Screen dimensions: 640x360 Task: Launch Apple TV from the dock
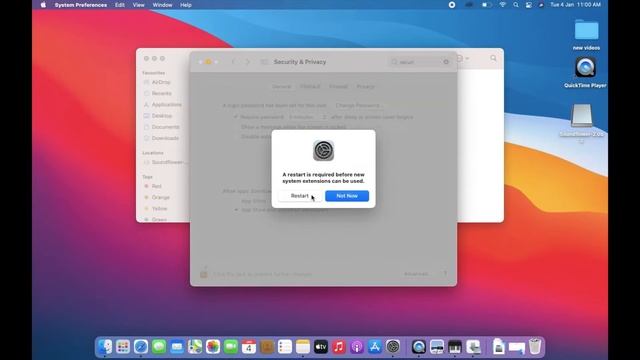(321, 347)
